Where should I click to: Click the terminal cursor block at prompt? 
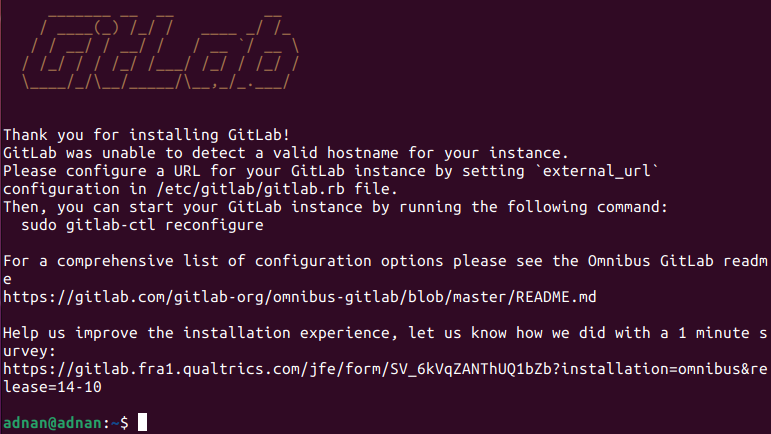(x=142, y=422)
